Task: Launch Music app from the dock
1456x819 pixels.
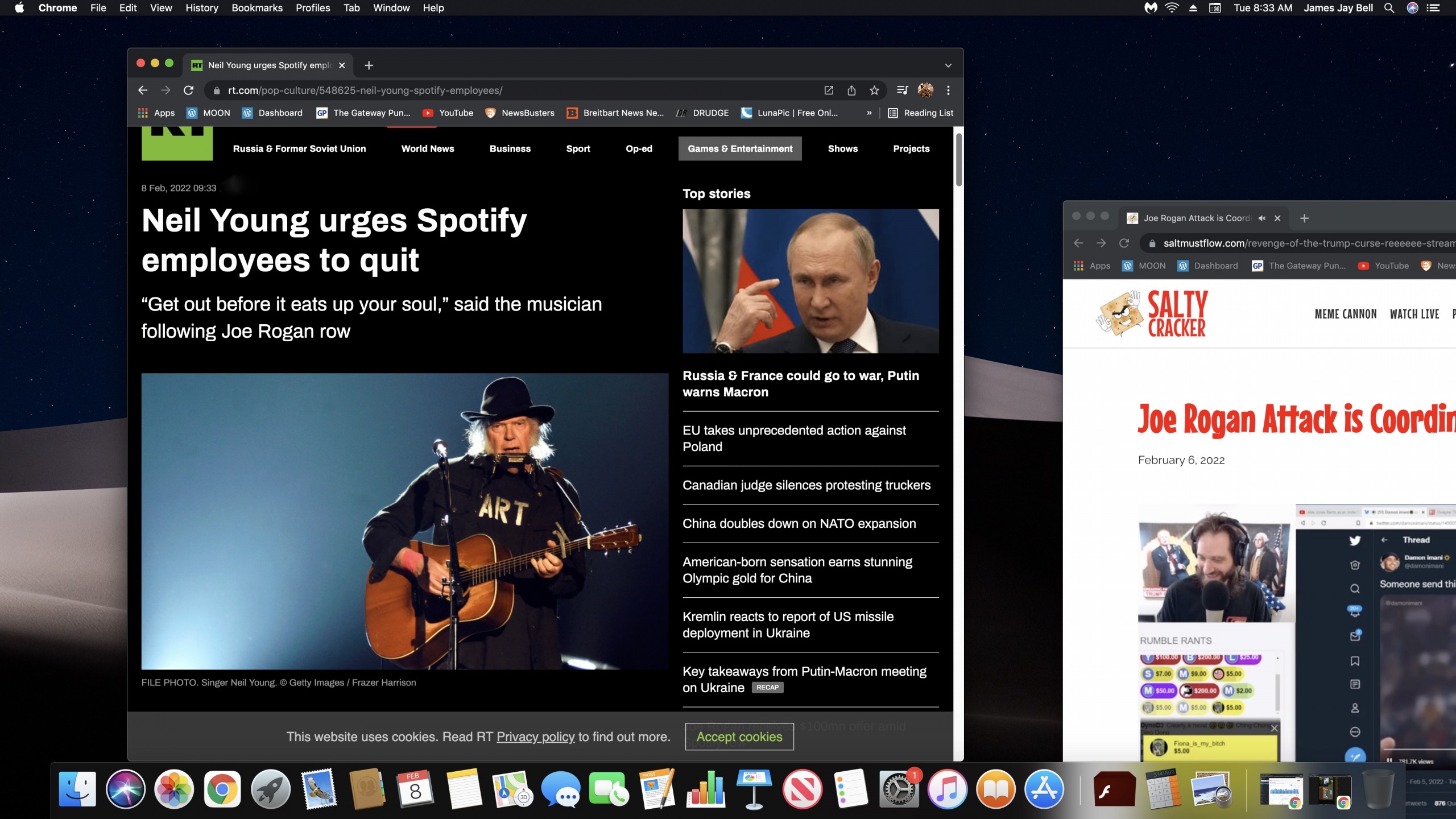Action: coord(947,789)
